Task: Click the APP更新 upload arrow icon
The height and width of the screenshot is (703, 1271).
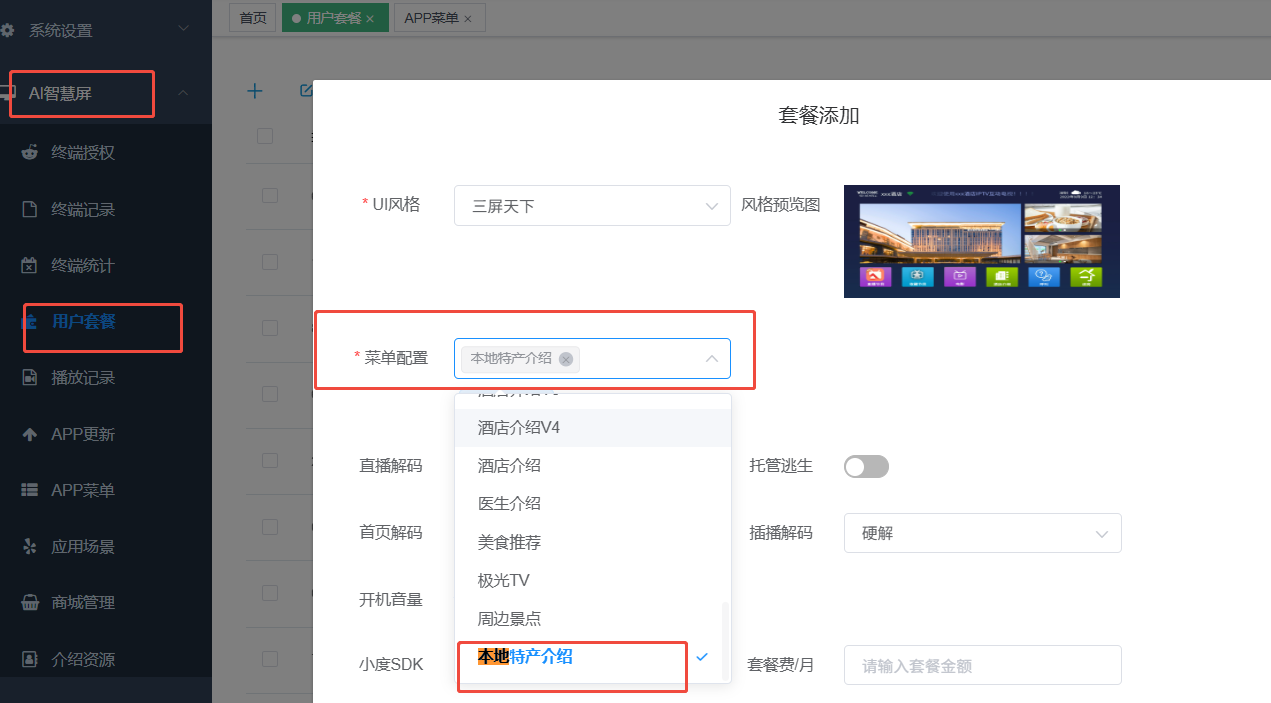Action: 30,435
